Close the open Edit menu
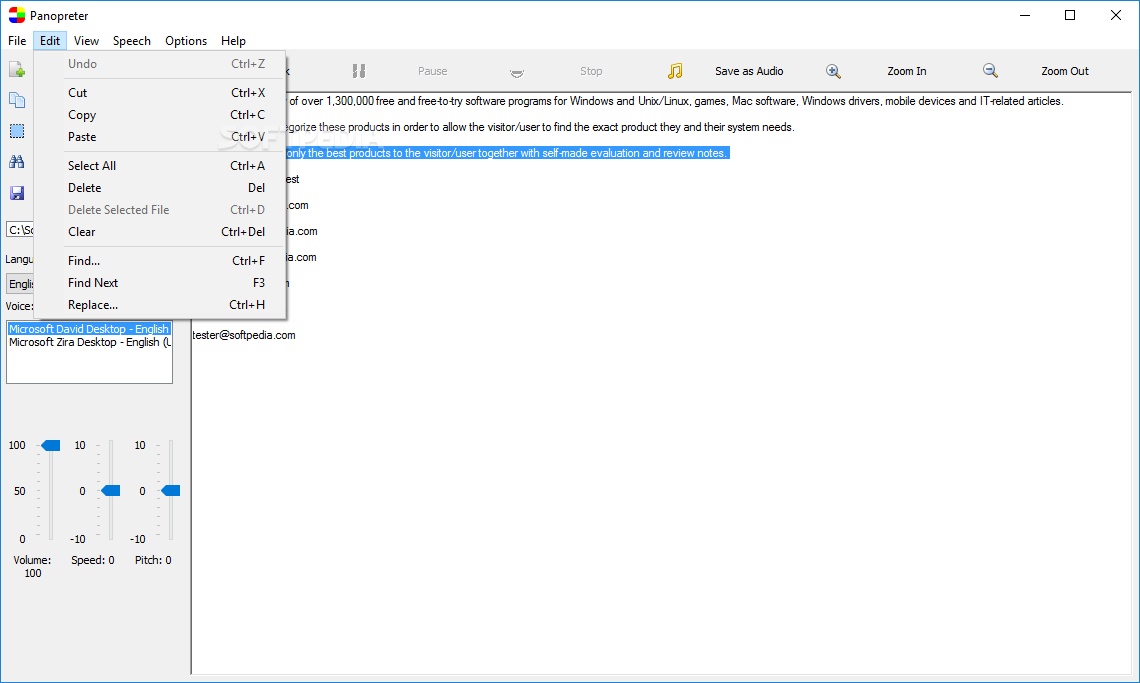Viewport: 1140px width, 683px height. [49, 41]
